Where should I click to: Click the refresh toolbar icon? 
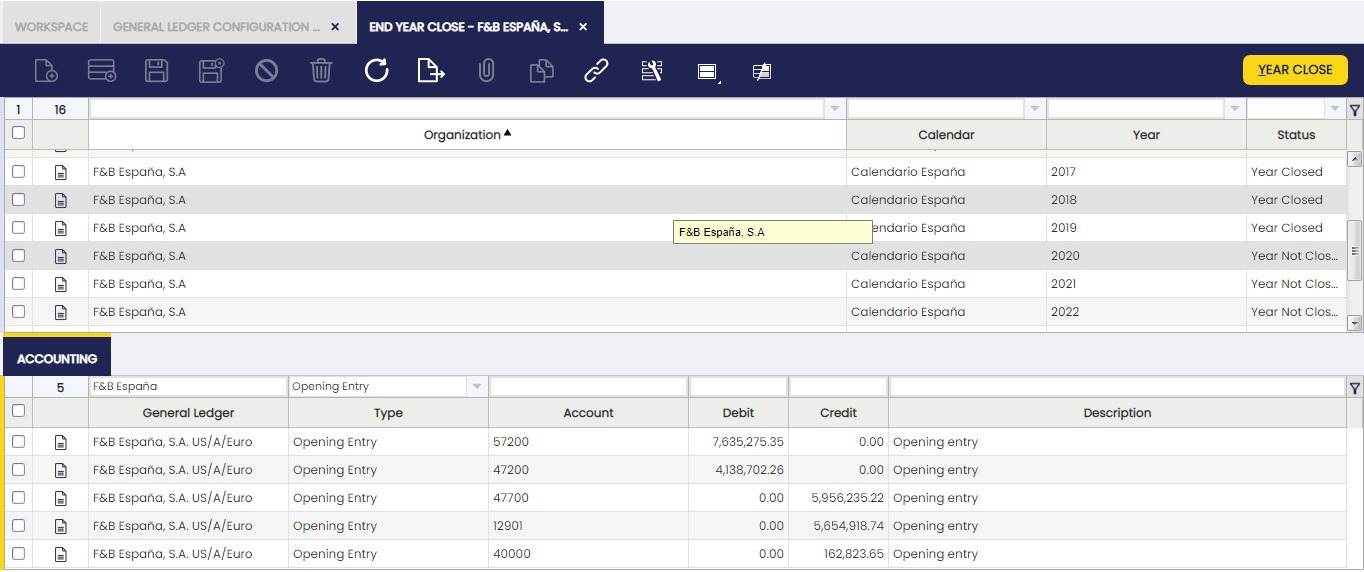click(x=376, y=70)
